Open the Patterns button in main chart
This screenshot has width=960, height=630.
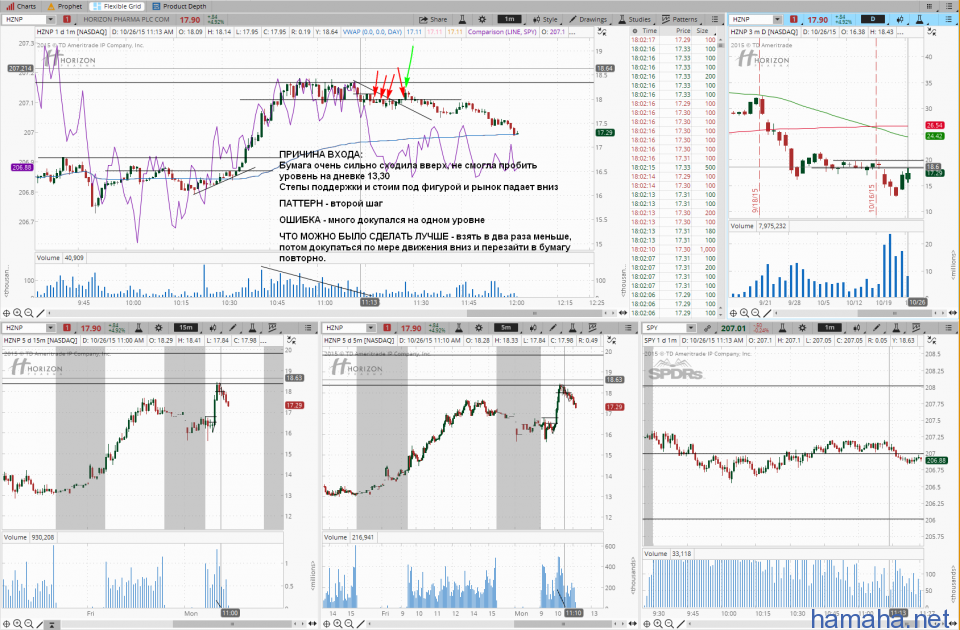click(680, 20)
